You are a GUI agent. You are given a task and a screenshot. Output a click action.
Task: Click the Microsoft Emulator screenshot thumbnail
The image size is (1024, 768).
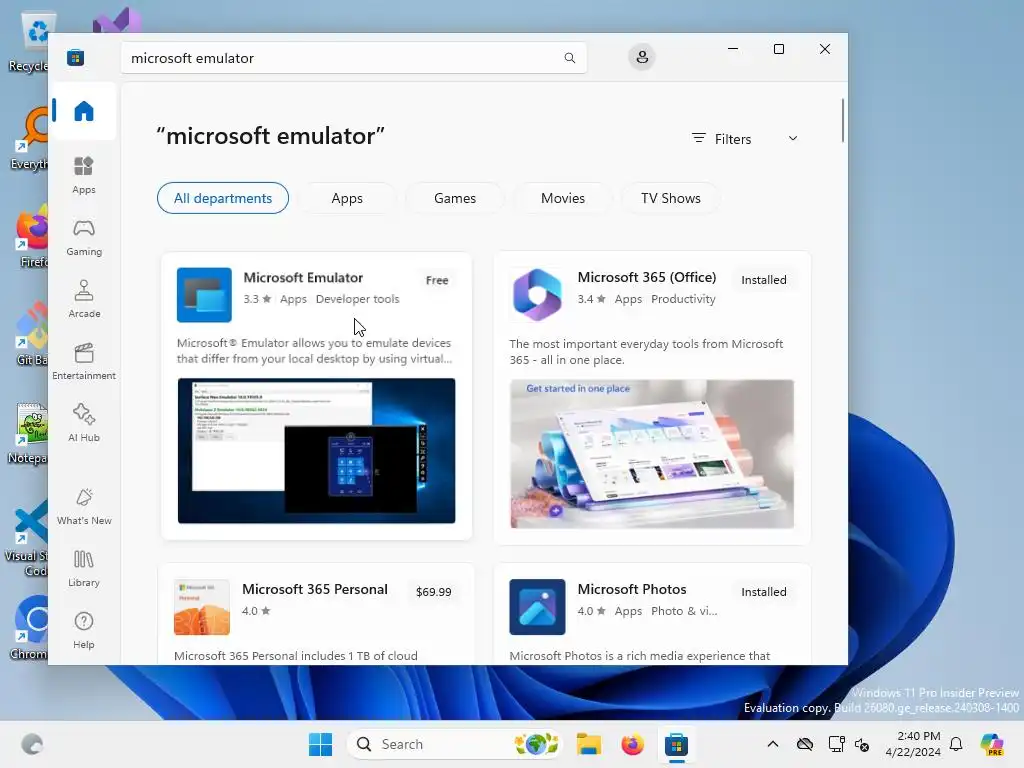[316, 451]
